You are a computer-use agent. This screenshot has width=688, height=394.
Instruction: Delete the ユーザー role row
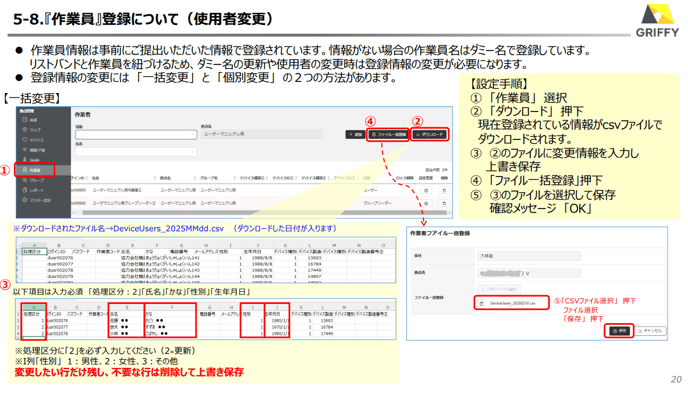point(444,190)
